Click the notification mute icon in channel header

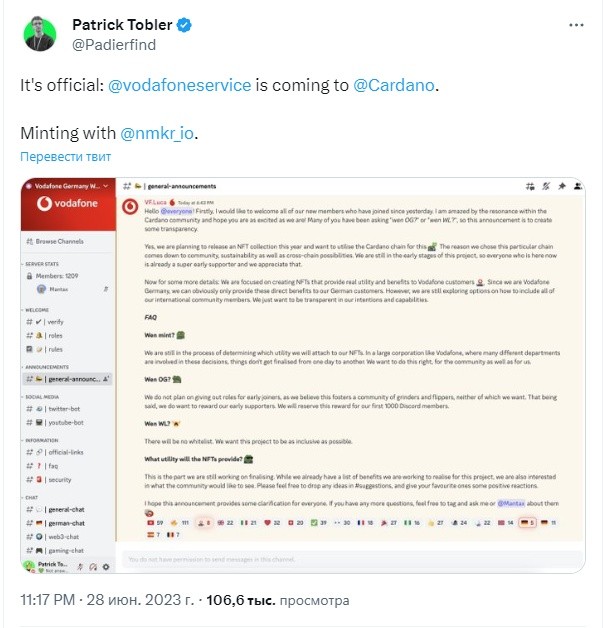click(x=546, y=186)
